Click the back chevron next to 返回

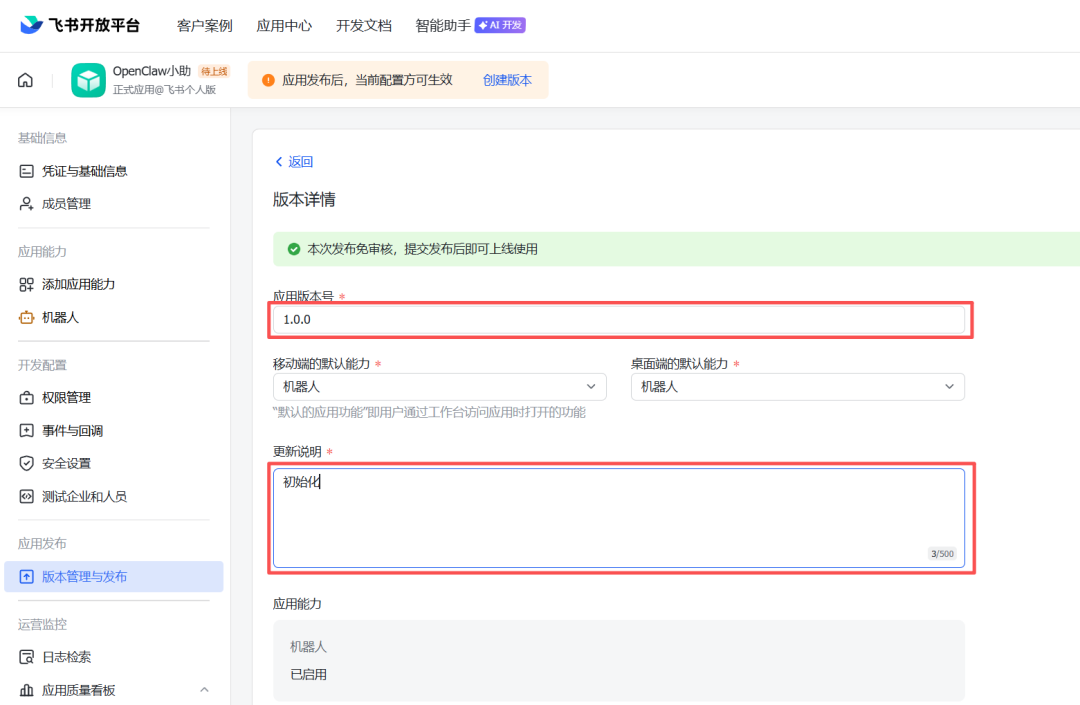point(279,162)
